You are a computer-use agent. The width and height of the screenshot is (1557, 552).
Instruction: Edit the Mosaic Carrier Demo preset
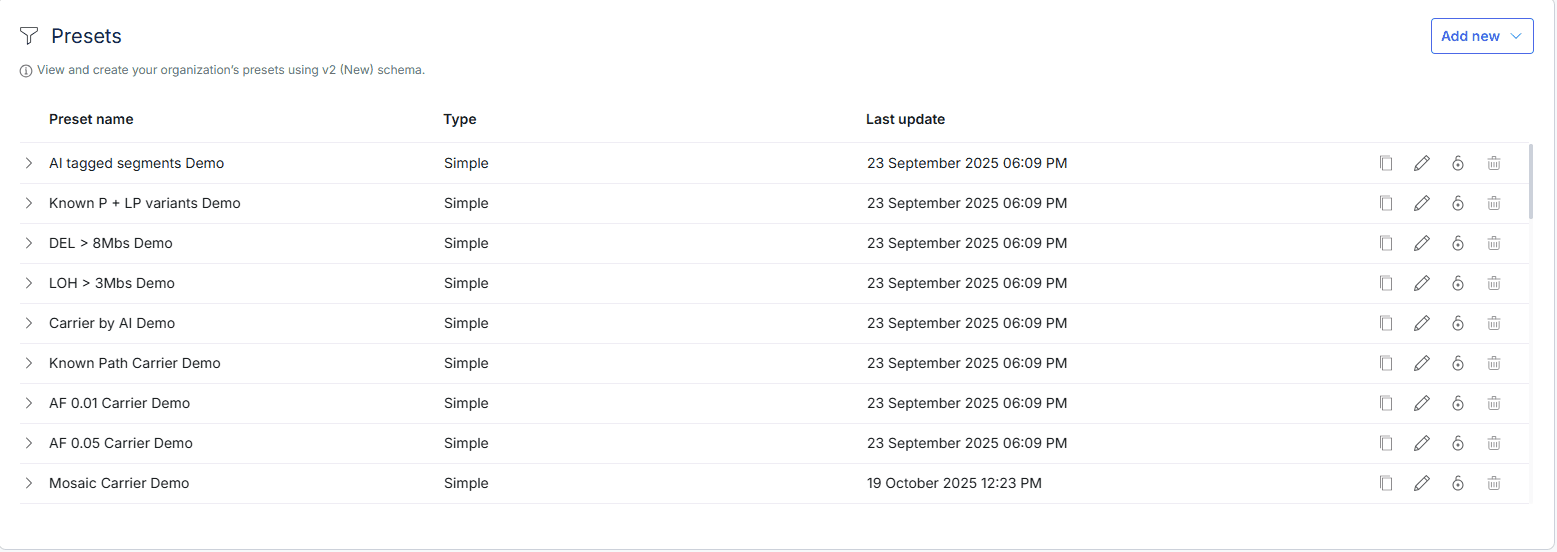click(x=1421, y=483)
